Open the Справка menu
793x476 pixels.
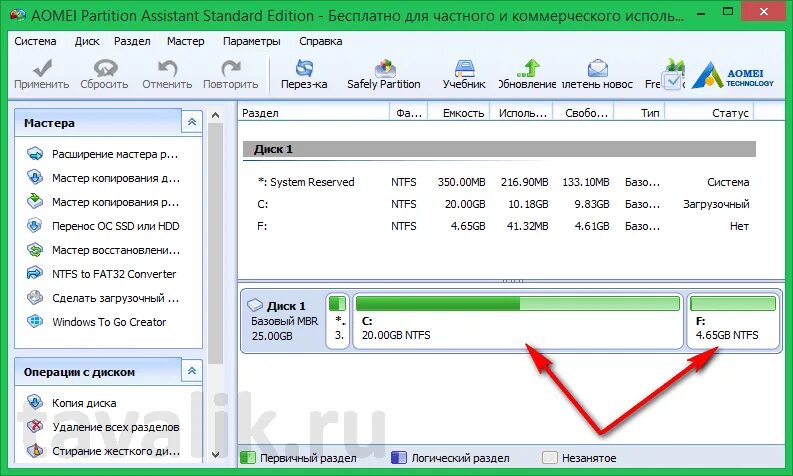[321, 41]
